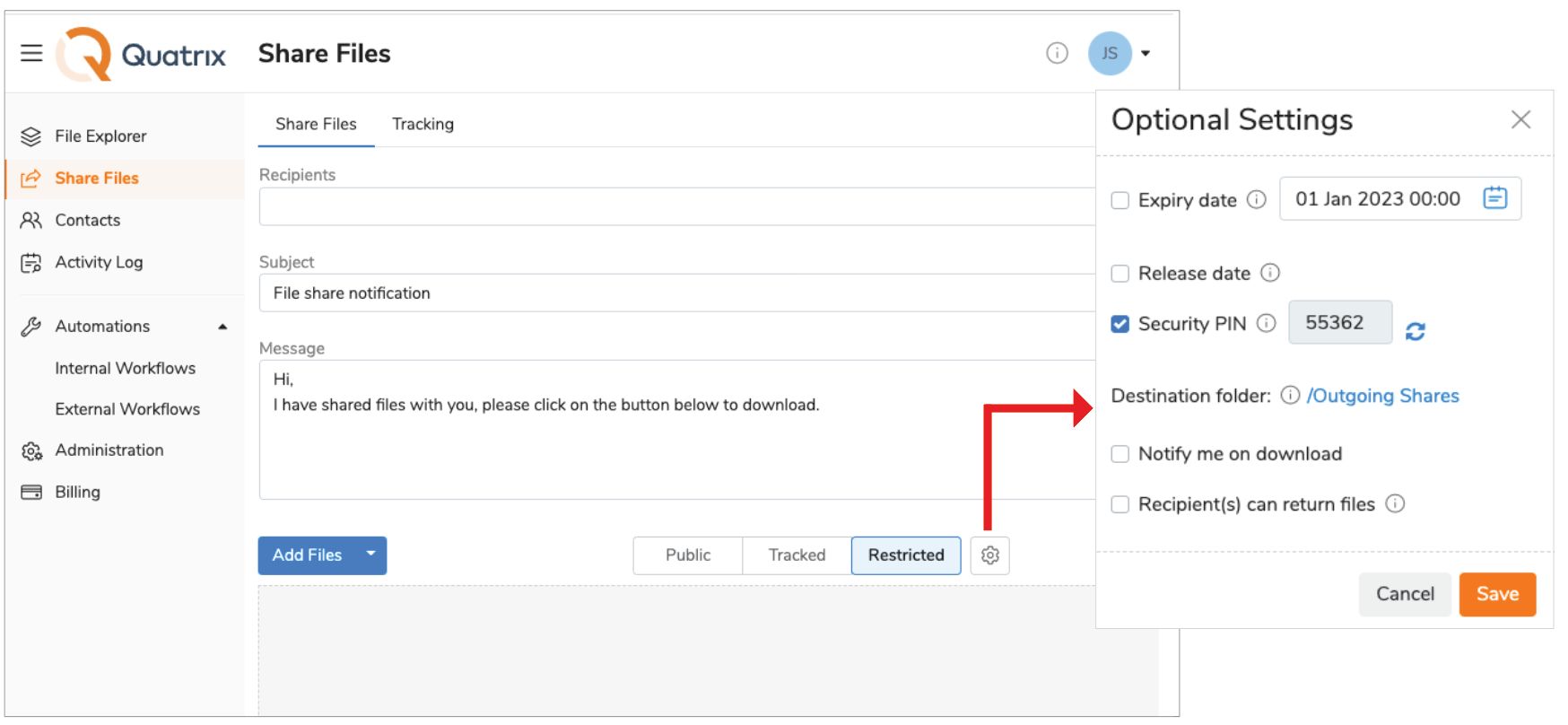Screen dimensions: 1568x725
Task: Click the header help info icon
Action: click(x=1058, y=53)
